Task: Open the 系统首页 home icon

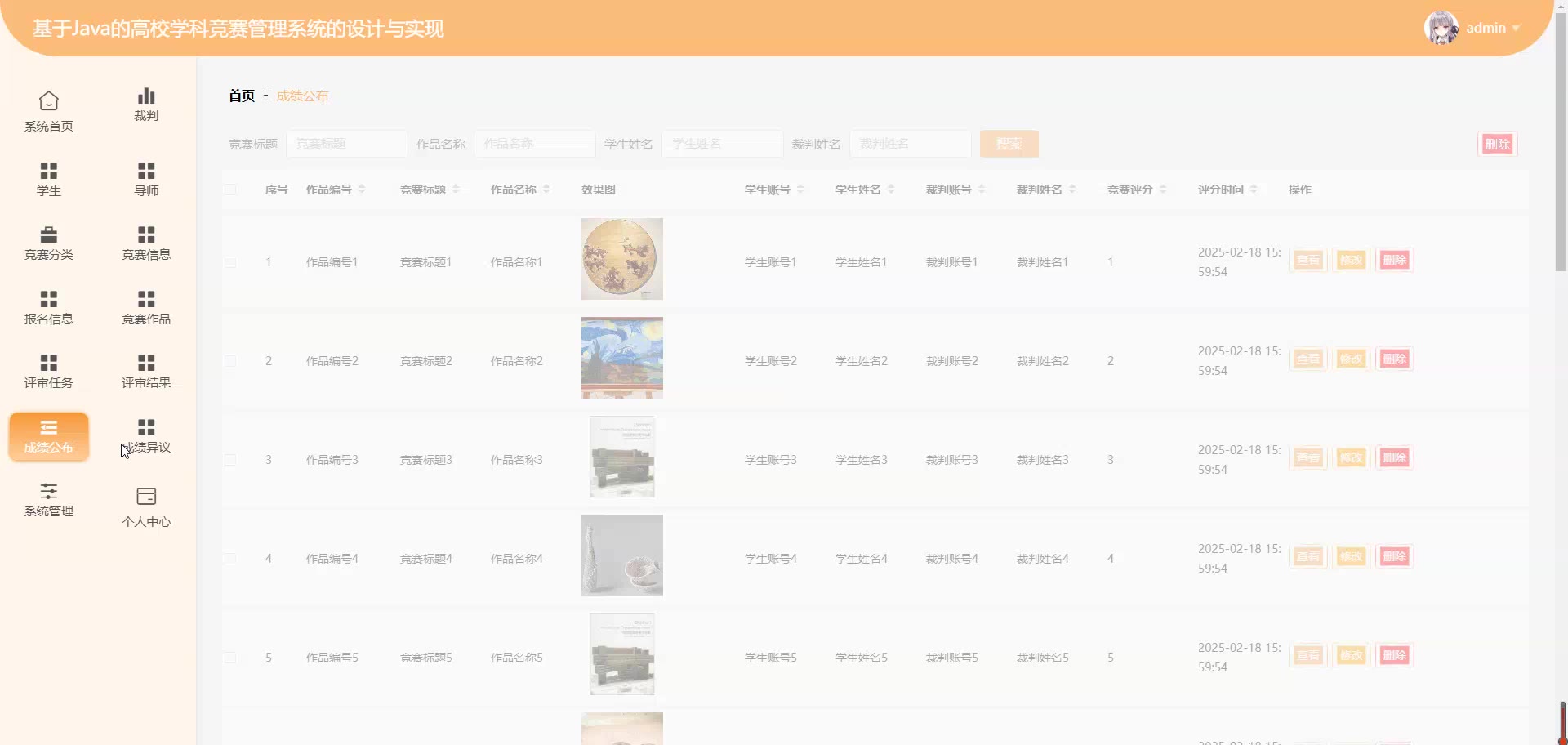Action: tap(49, 101)
